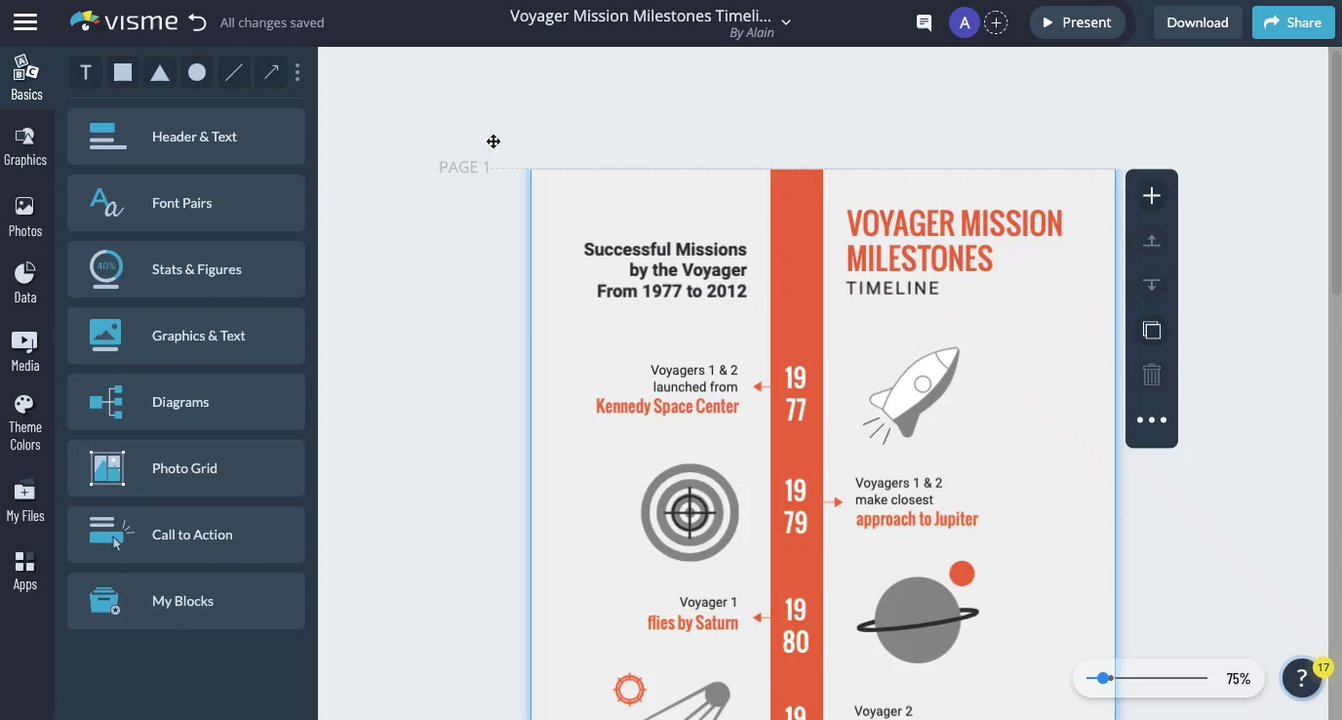Select the line tool
This screenshot has height=720, width=1342.
pyautogui.click(x=234, y=72)
